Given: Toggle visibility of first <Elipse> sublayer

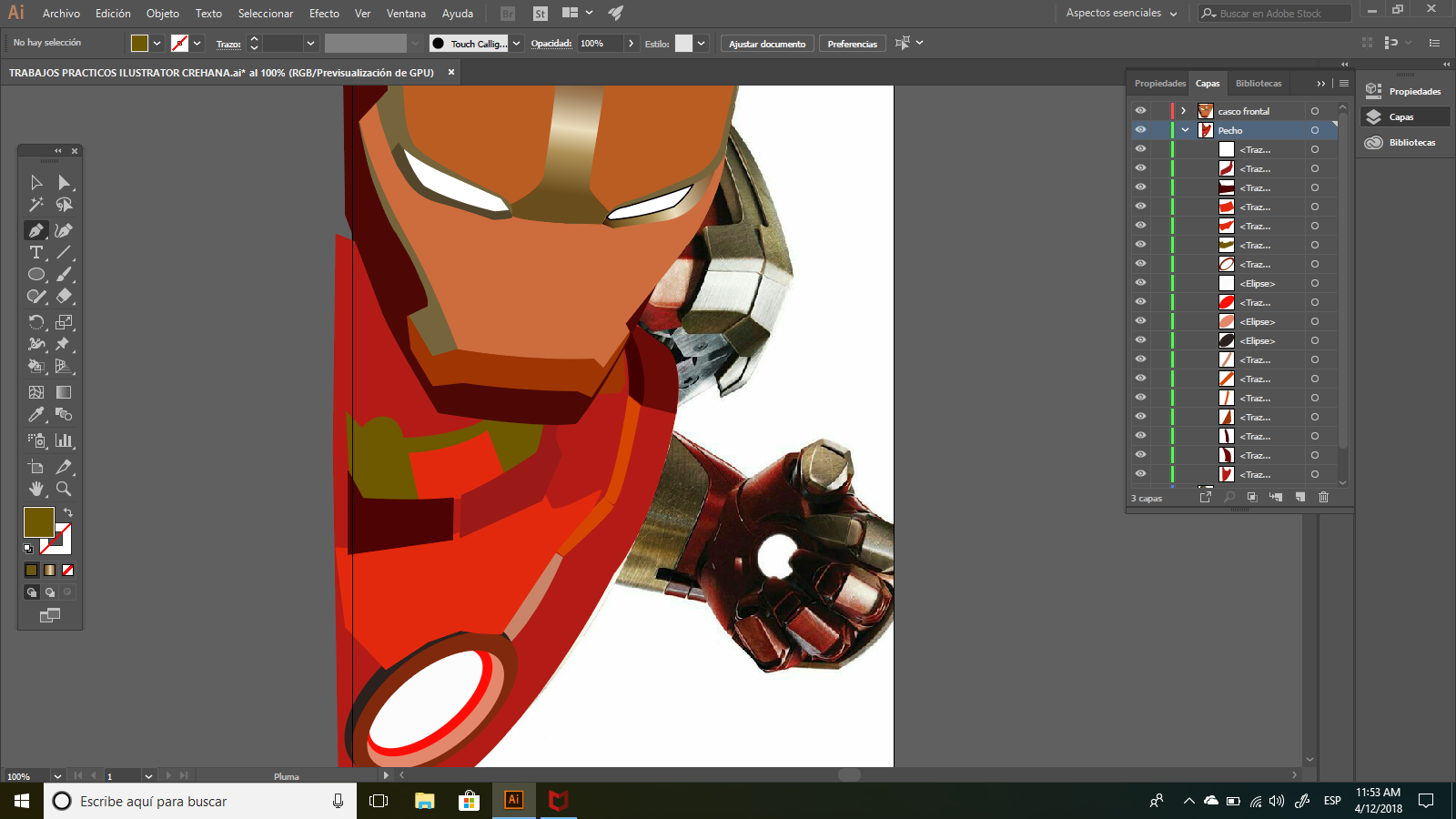Looking at the screenshot, I should (1140, 282).
